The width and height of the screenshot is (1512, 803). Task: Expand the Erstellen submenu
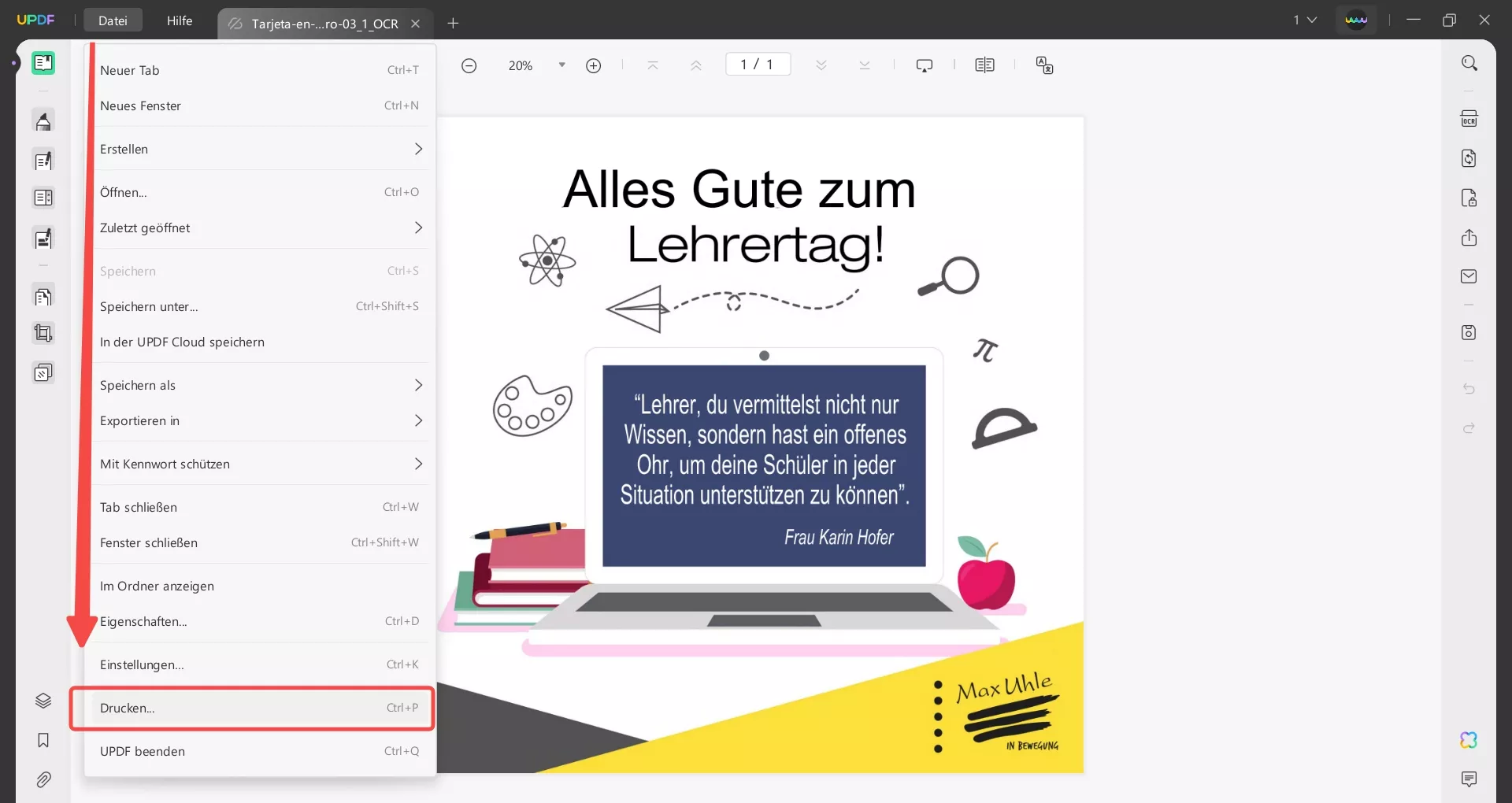coord(260,149)
